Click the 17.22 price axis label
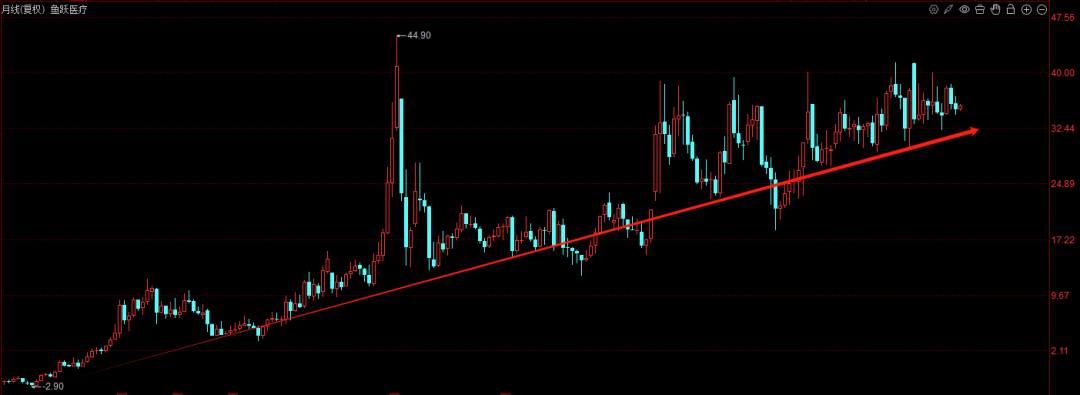Image resolution: width=1080 pixels, height=395 pixels. click(x=1061, y=240)
